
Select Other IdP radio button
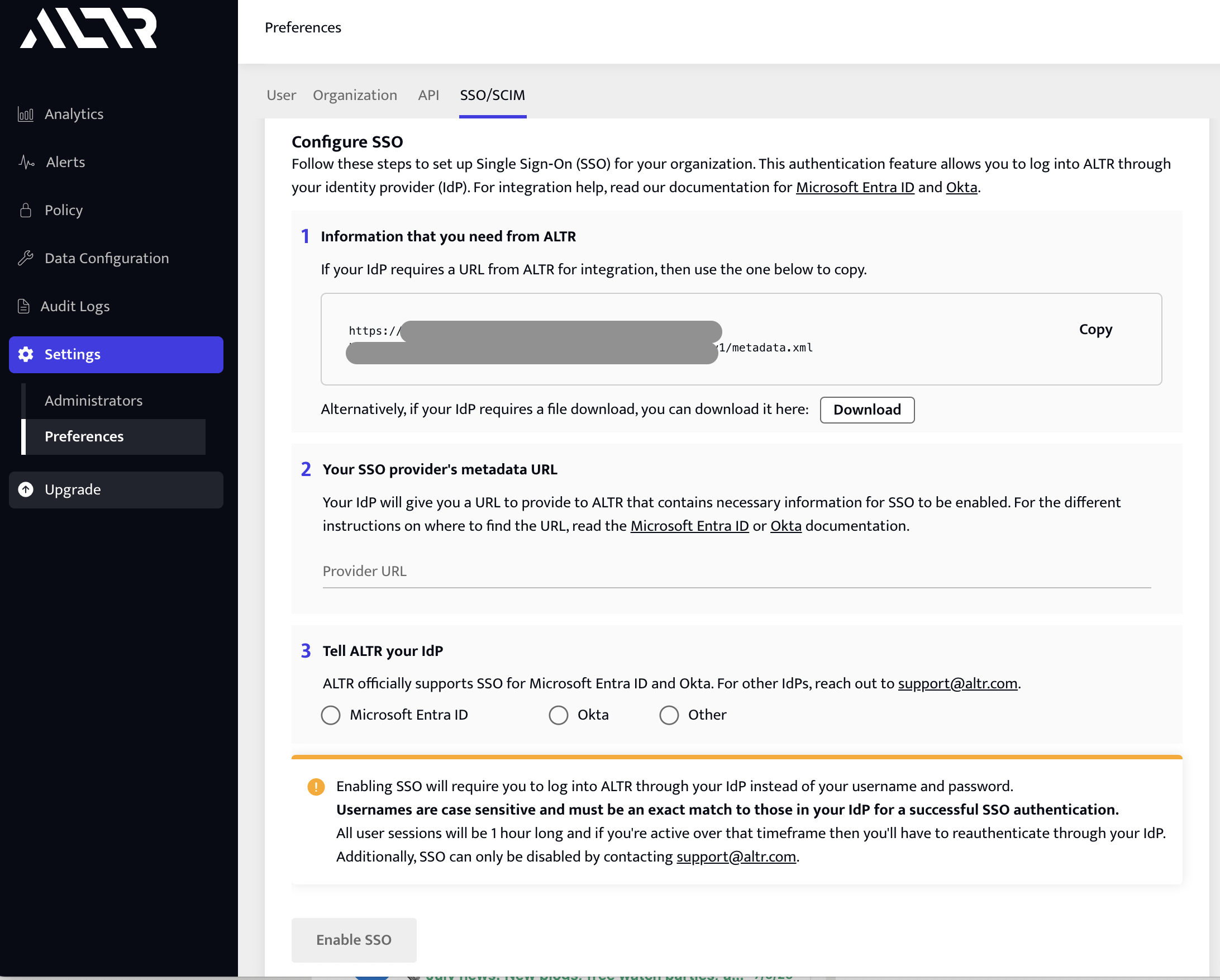669,715
